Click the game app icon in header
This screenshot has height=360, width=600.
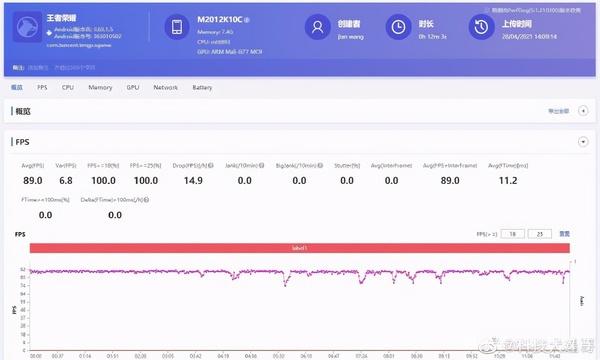pyautogui.click(x=27, y=27)
